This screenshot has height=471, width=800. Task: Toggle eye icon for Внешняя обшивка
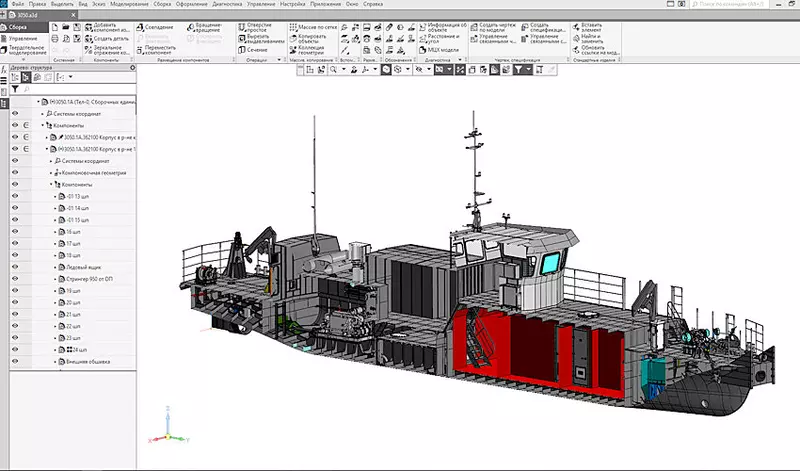pyautogui.click(x=15, y=361)
